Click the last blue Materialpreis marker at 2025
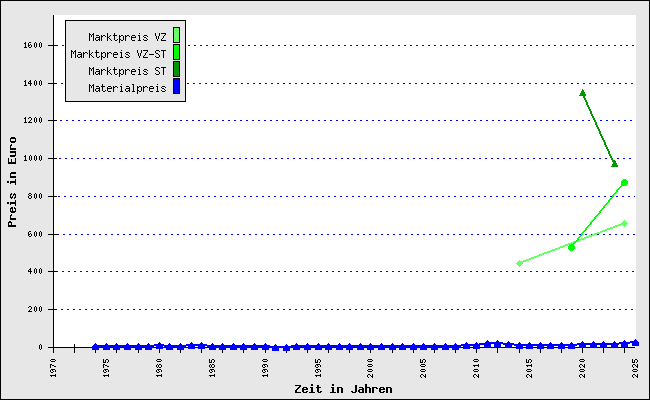This screenshot has height=400, width=650. point(635,343)
